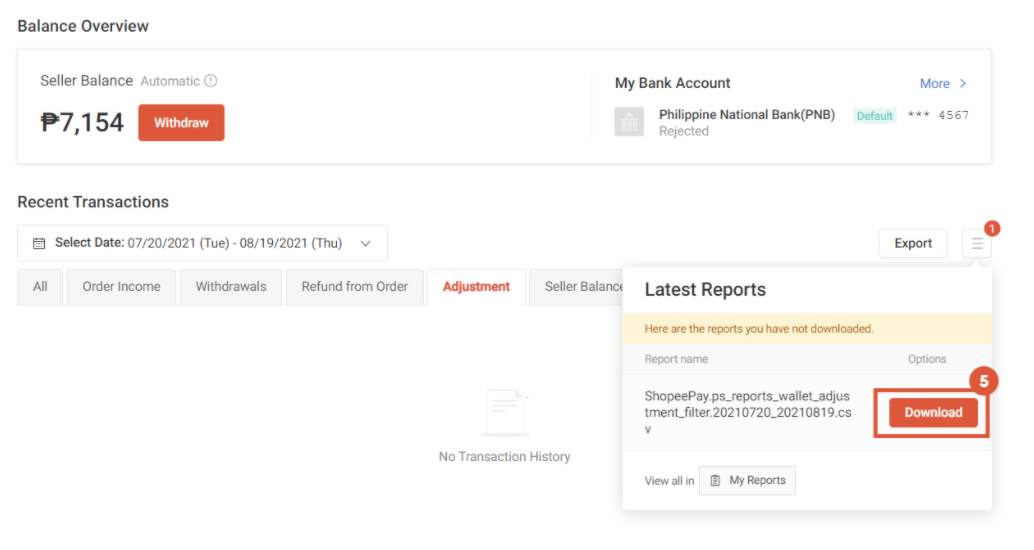Click the More link in My Bank Account
This screenshot has height=550, width=1034.
tap(935, 84)
